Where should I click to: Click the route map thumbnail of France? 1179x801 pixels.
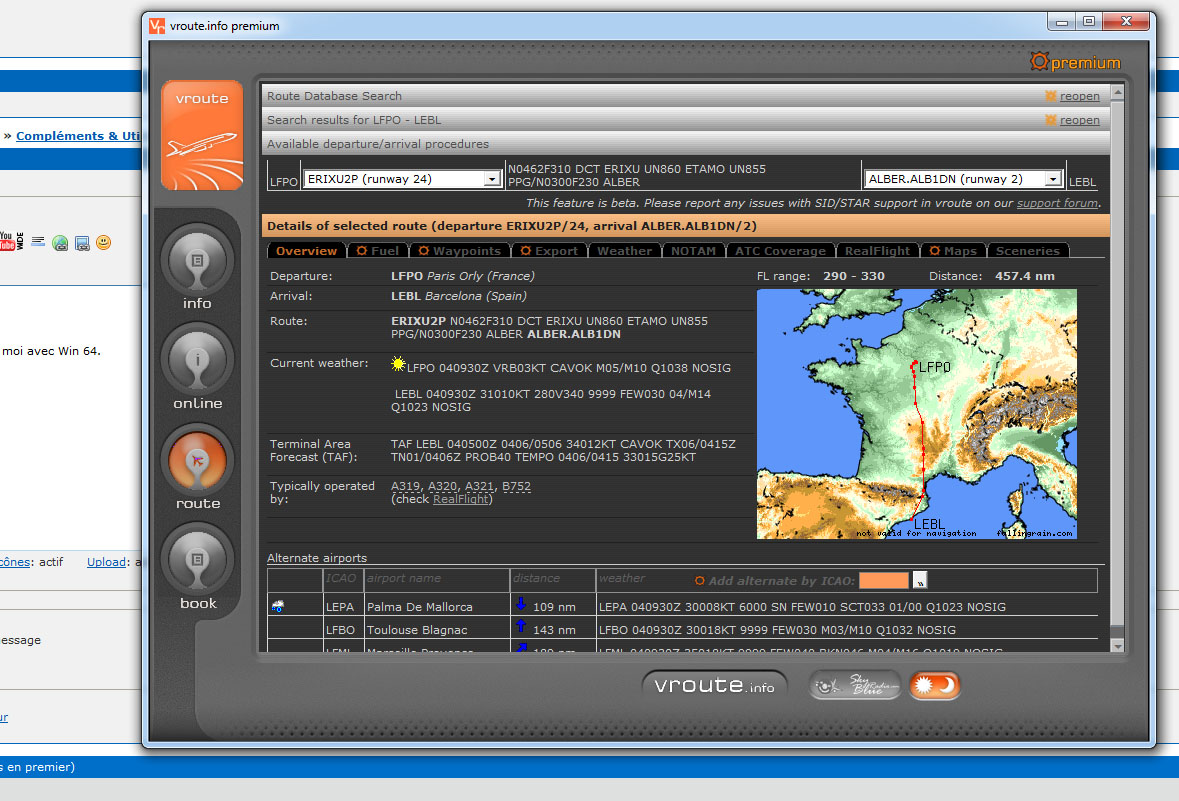coord(917,414)
